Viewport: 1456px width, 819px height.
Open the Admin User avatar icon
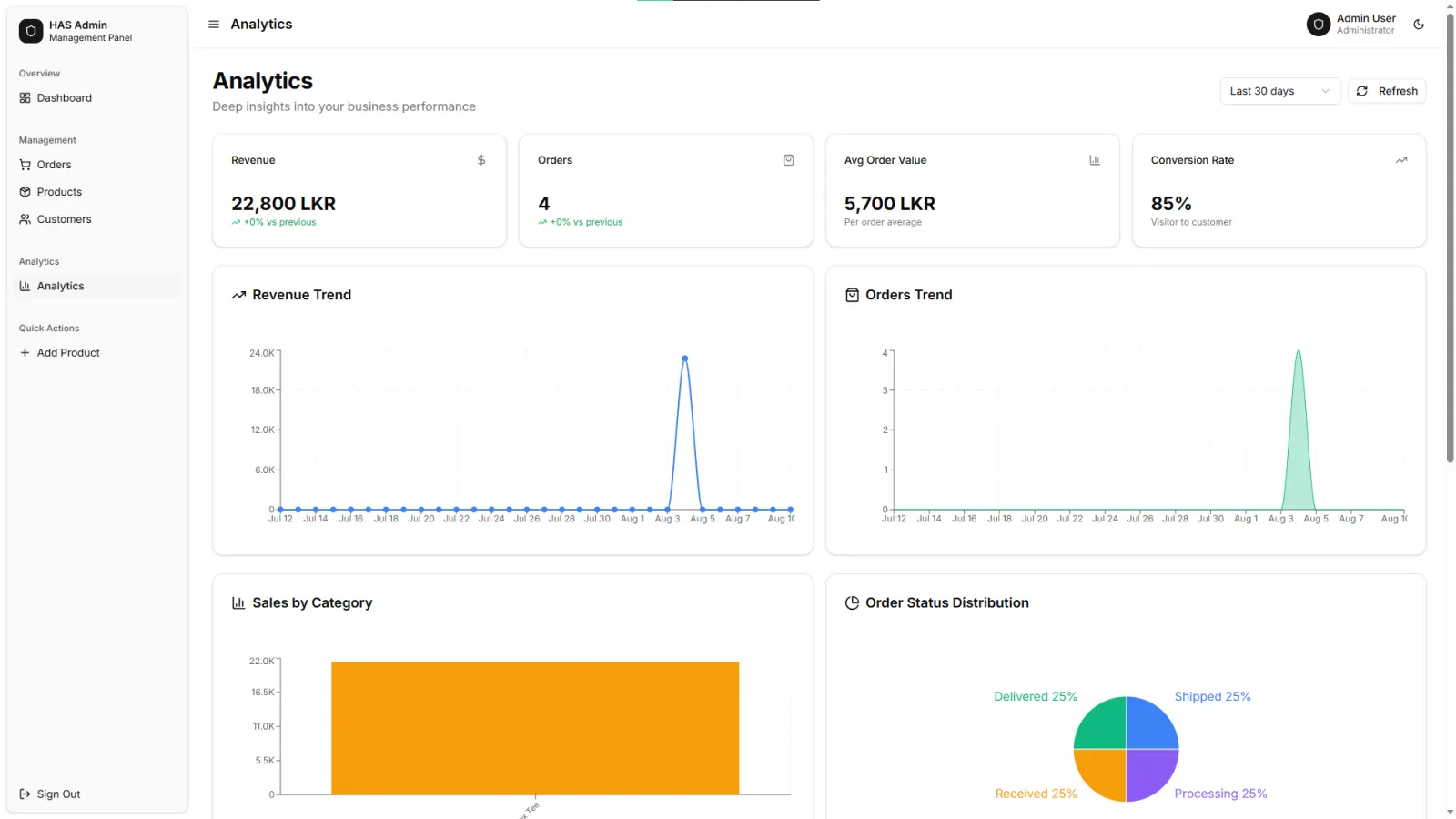click(1319, 25)
